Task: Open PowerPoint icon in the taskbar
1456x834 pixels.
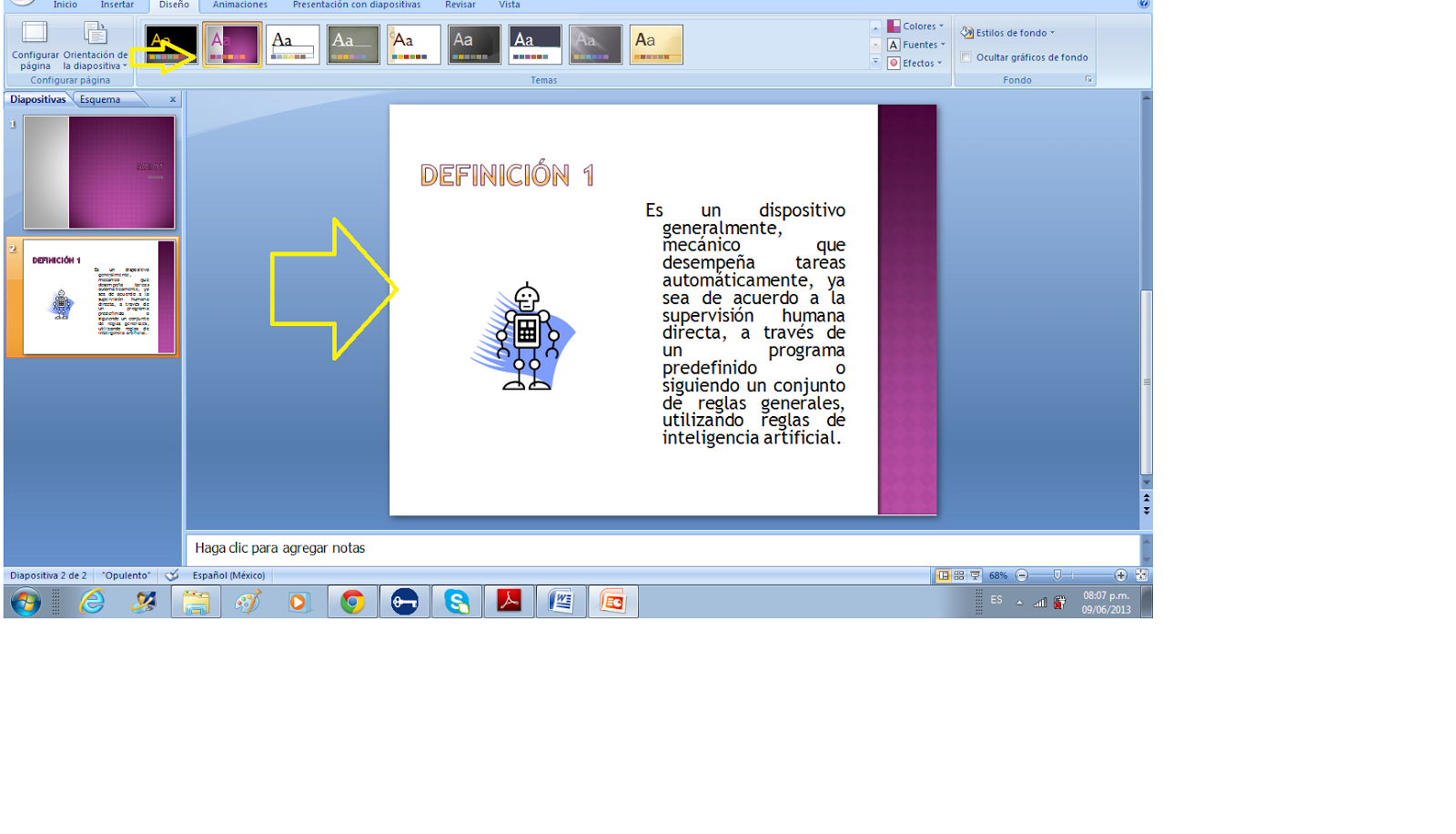Action: 613,601
